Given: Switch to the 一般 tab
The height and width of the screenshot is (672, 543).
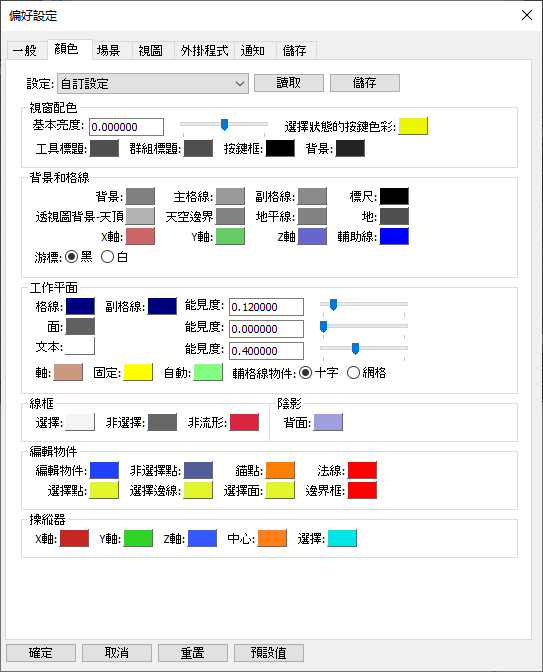Looking at the screenshot, I should click(x=25, y=51).
